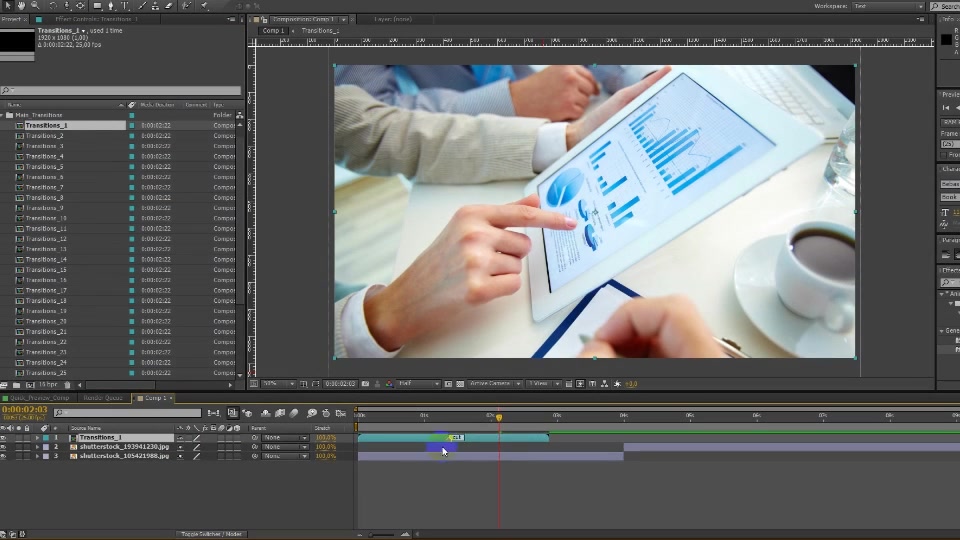Hide the Transitions_1 layer eye icon

(4, 438)
